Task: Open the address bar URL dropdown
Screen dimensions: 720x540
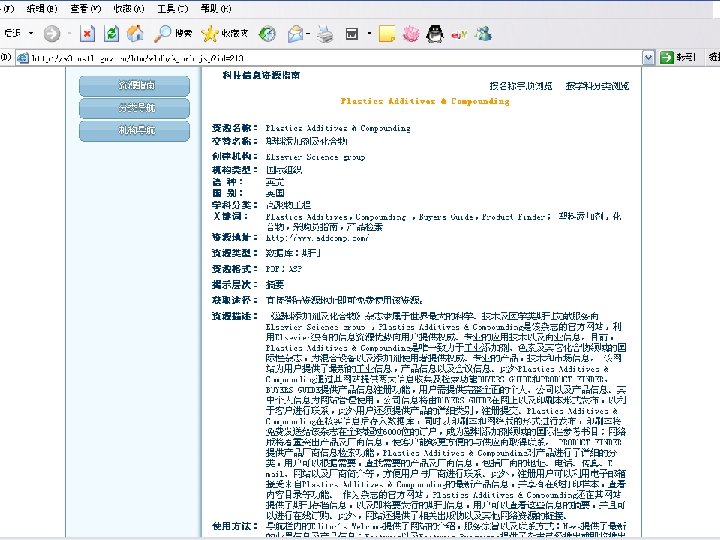Action: point(648,58)
